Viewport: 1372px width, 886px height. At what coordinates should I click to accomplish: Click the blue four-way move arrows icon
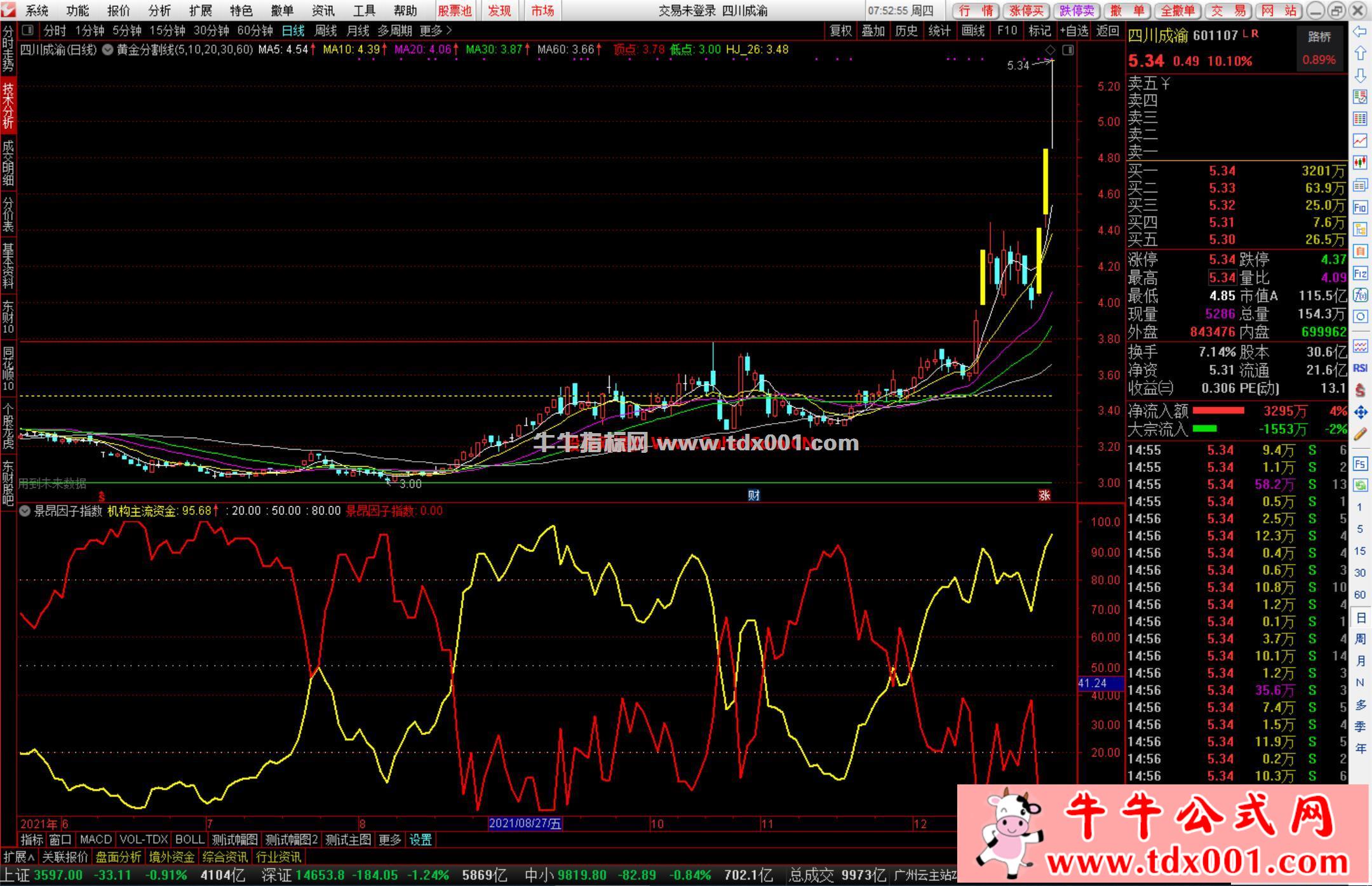pyautogui.click(x=1360, y=412)
